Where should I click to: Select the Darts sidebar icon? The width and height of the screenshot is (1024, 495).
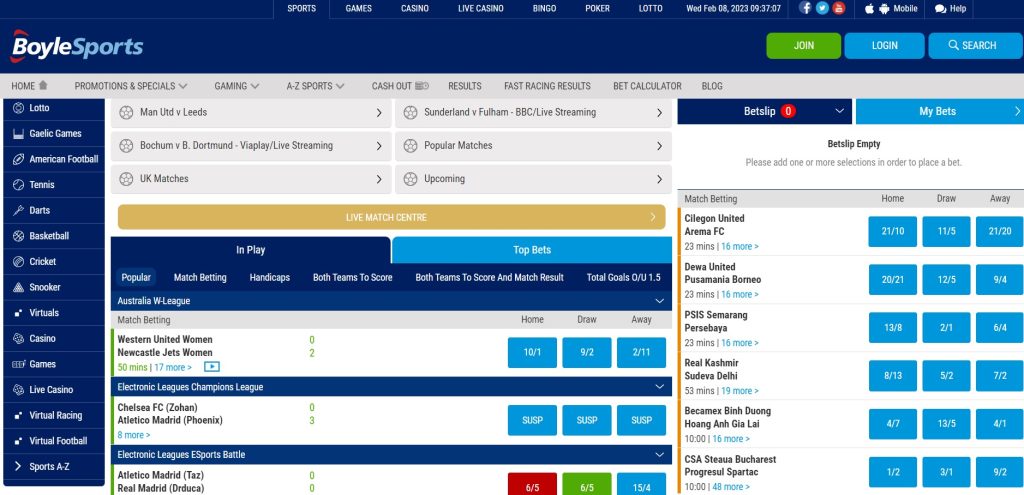18,210
